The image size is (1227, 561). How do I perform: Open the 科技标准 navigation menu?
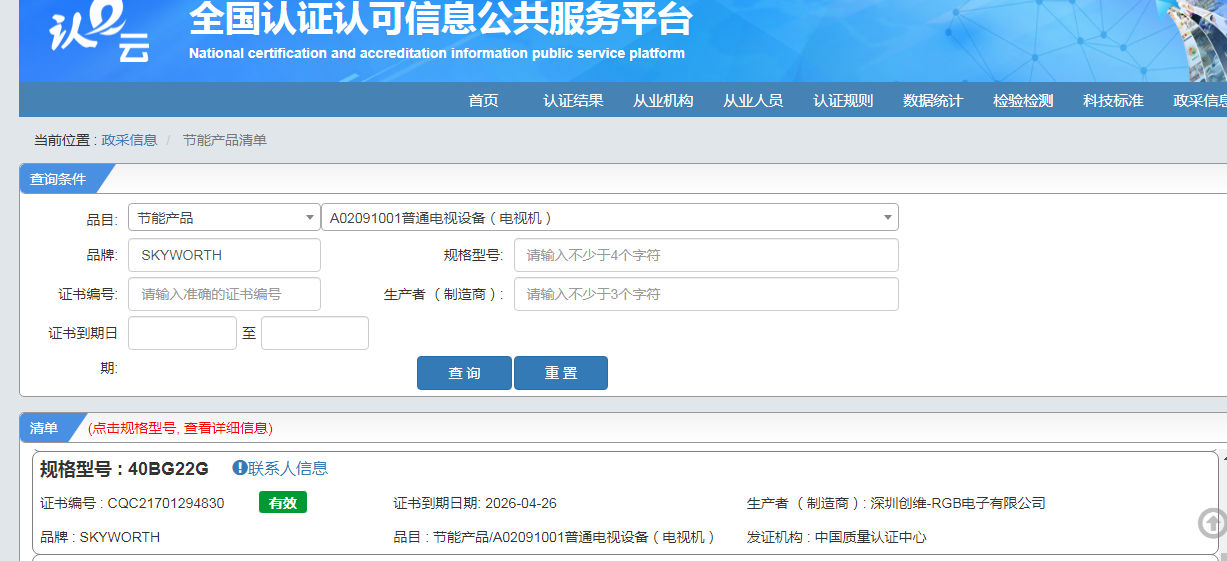[1113, 100]
